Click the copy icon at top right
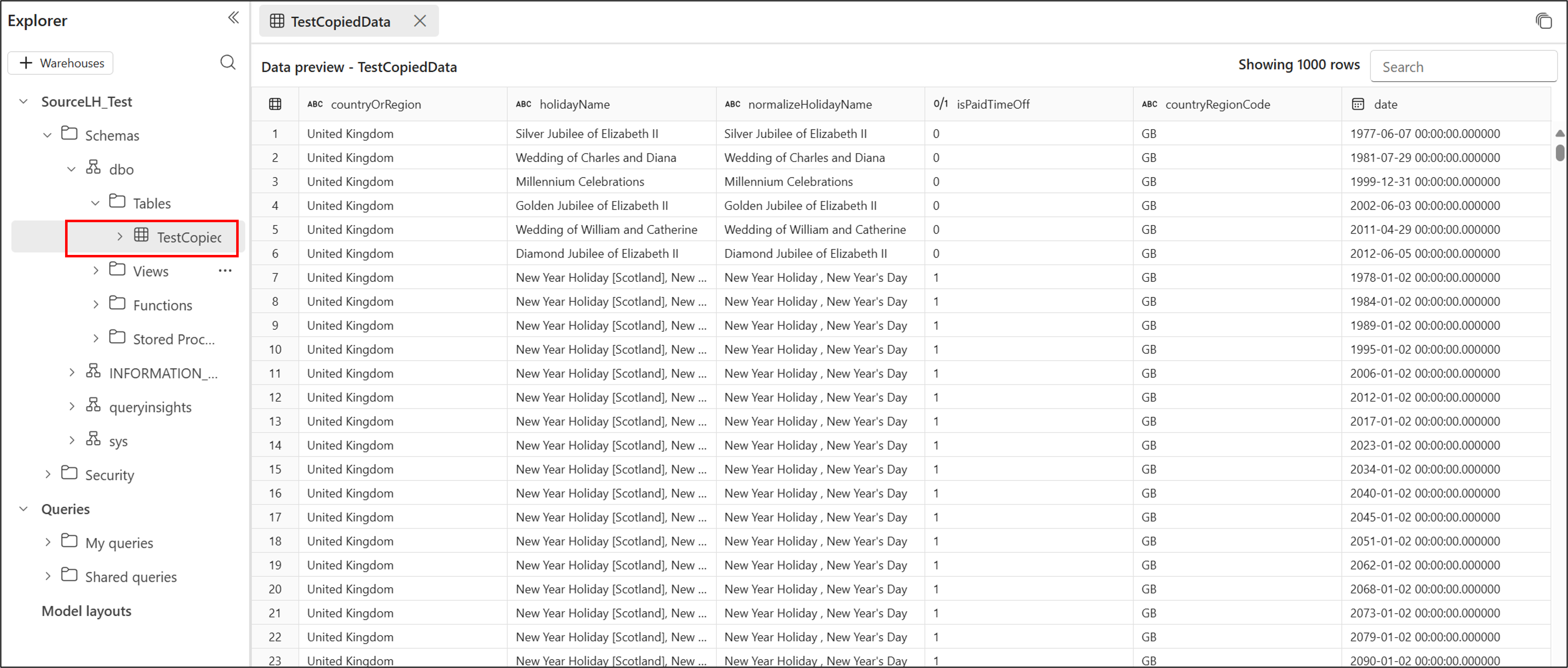Image resolution: width=1568 pixels, height=668 pixels. 1544,21
